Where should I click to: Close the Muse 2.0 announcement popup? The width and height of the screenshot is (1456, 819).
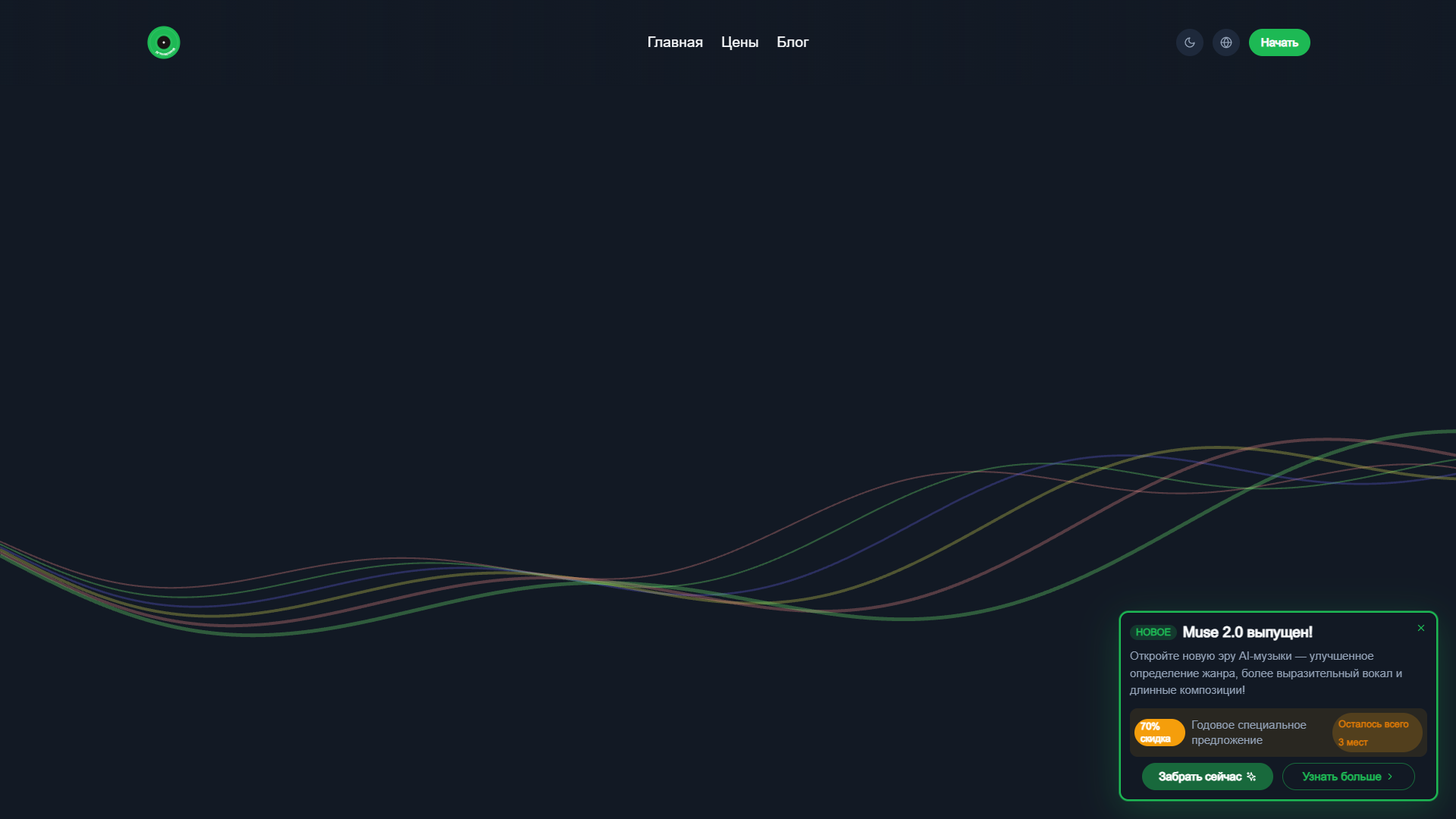click(1421, 628)
